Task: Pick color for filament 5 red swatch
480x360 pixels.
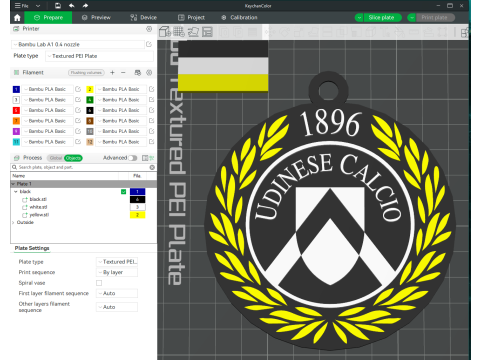Action: [16, 110]
